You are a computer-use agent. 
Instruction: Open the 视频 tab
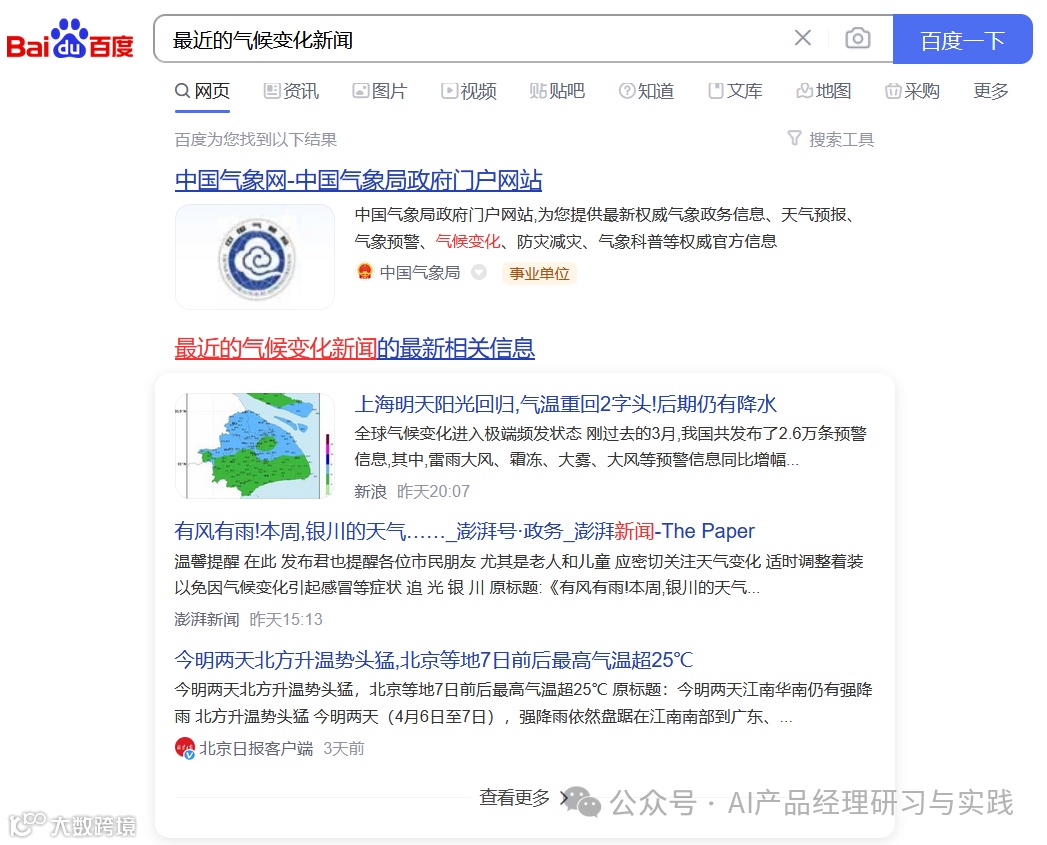point(469,91)
